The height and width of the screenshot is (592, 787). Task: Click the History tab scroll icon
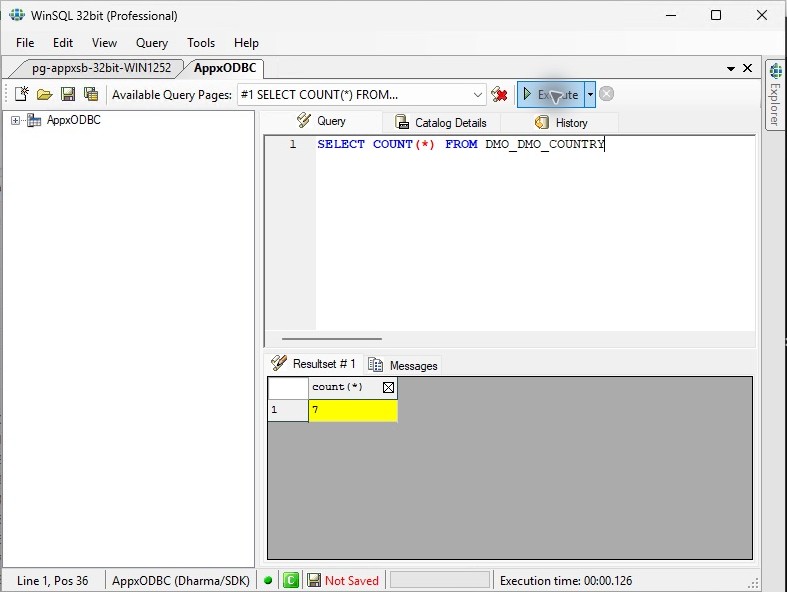click(542, 122)
